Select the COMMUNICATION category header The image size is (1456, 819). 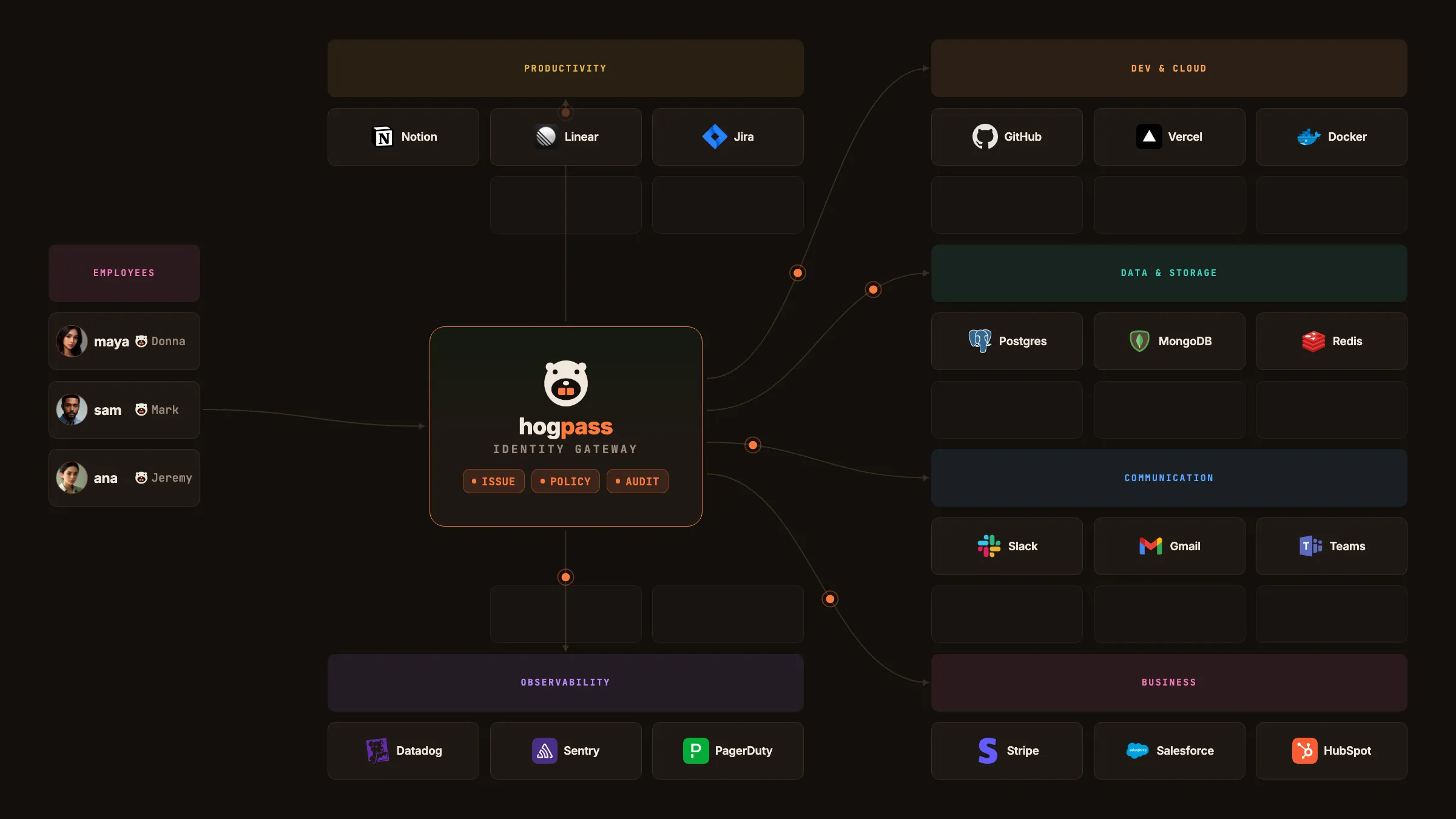pos(1169,478)
